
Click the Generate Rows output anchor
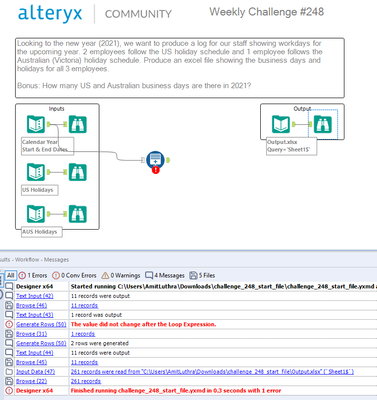point(168,160)
